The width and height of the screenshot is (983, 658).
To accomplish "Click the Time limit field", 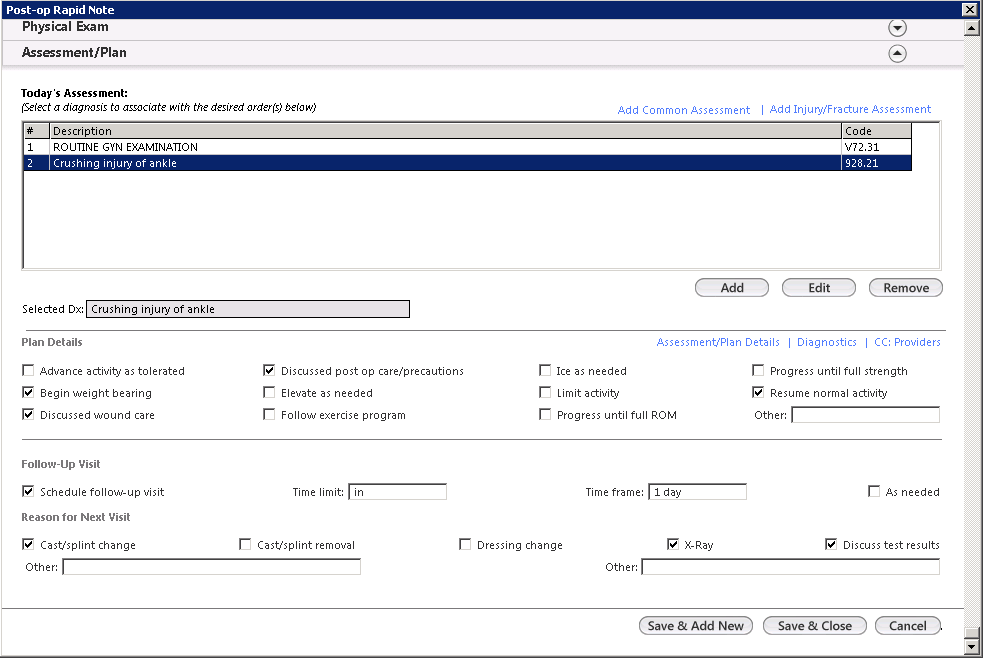I will pyautogui.click(x=397, y=492).
